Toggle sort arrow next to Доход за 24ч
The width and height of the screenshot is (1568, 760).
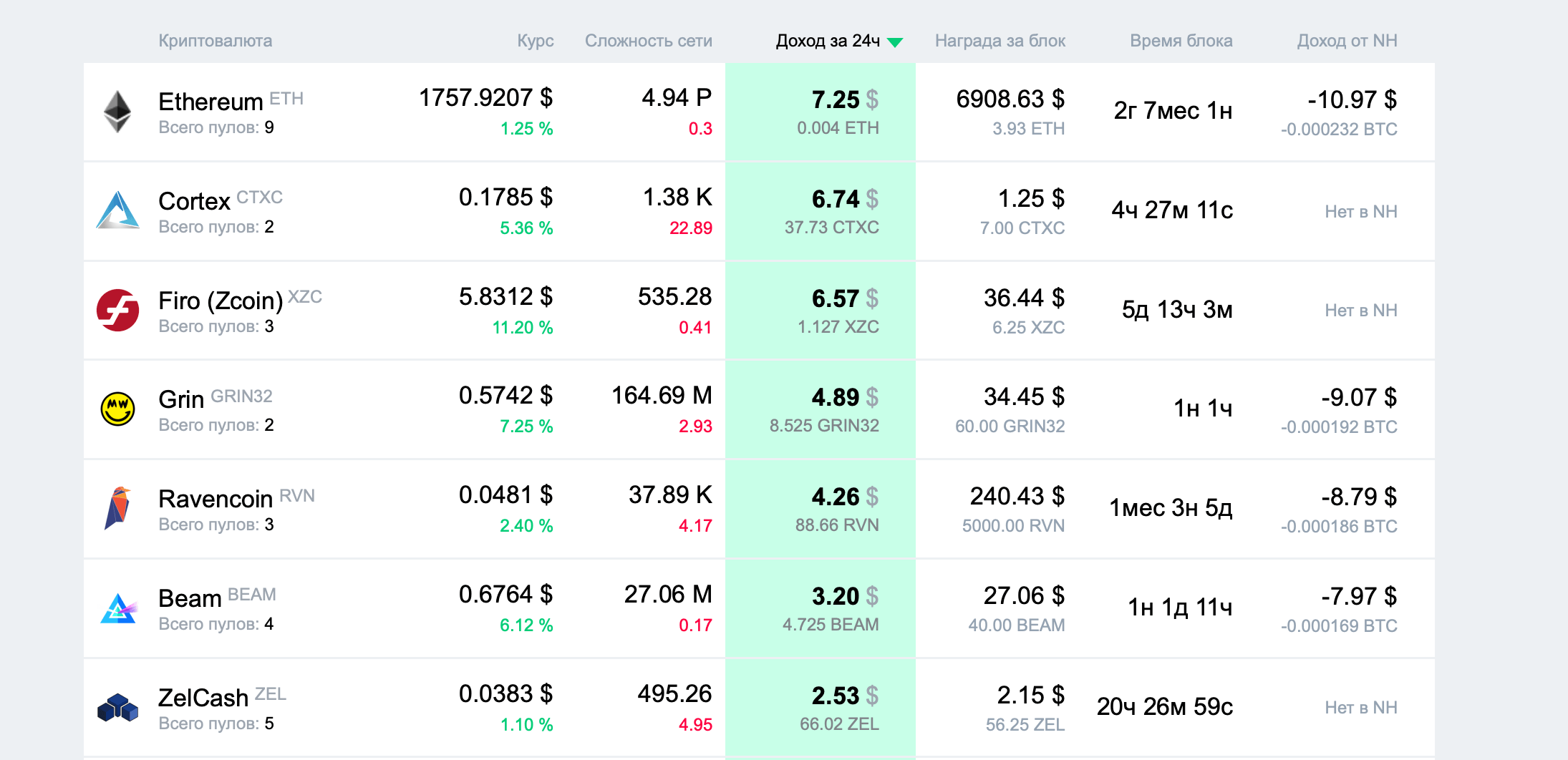(x=895, y=42)
